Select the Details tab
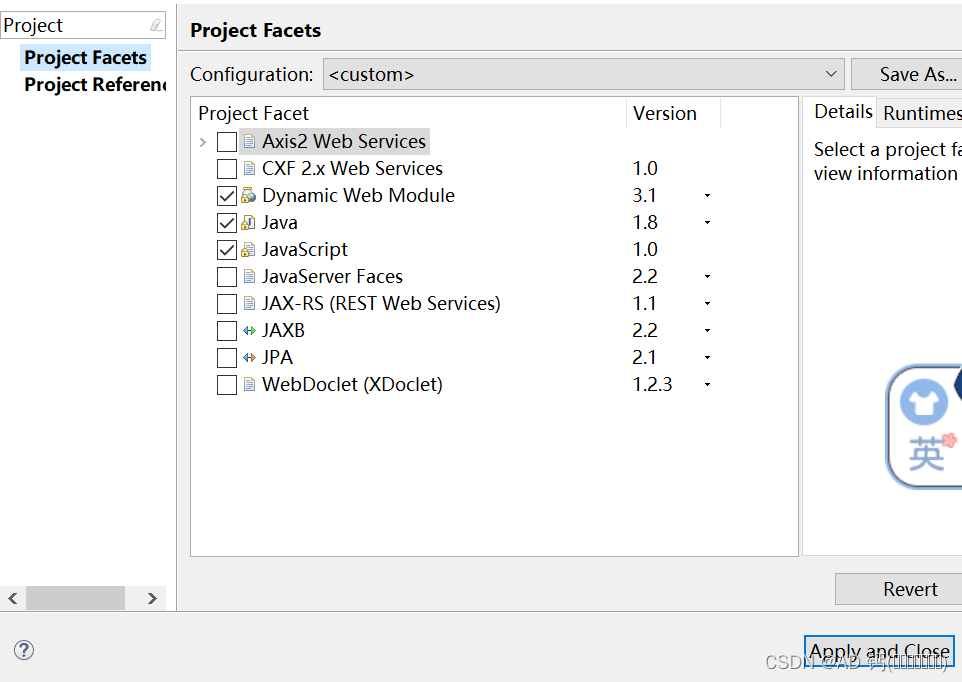This screenshot has width=962, height=682. coord(842,112)
